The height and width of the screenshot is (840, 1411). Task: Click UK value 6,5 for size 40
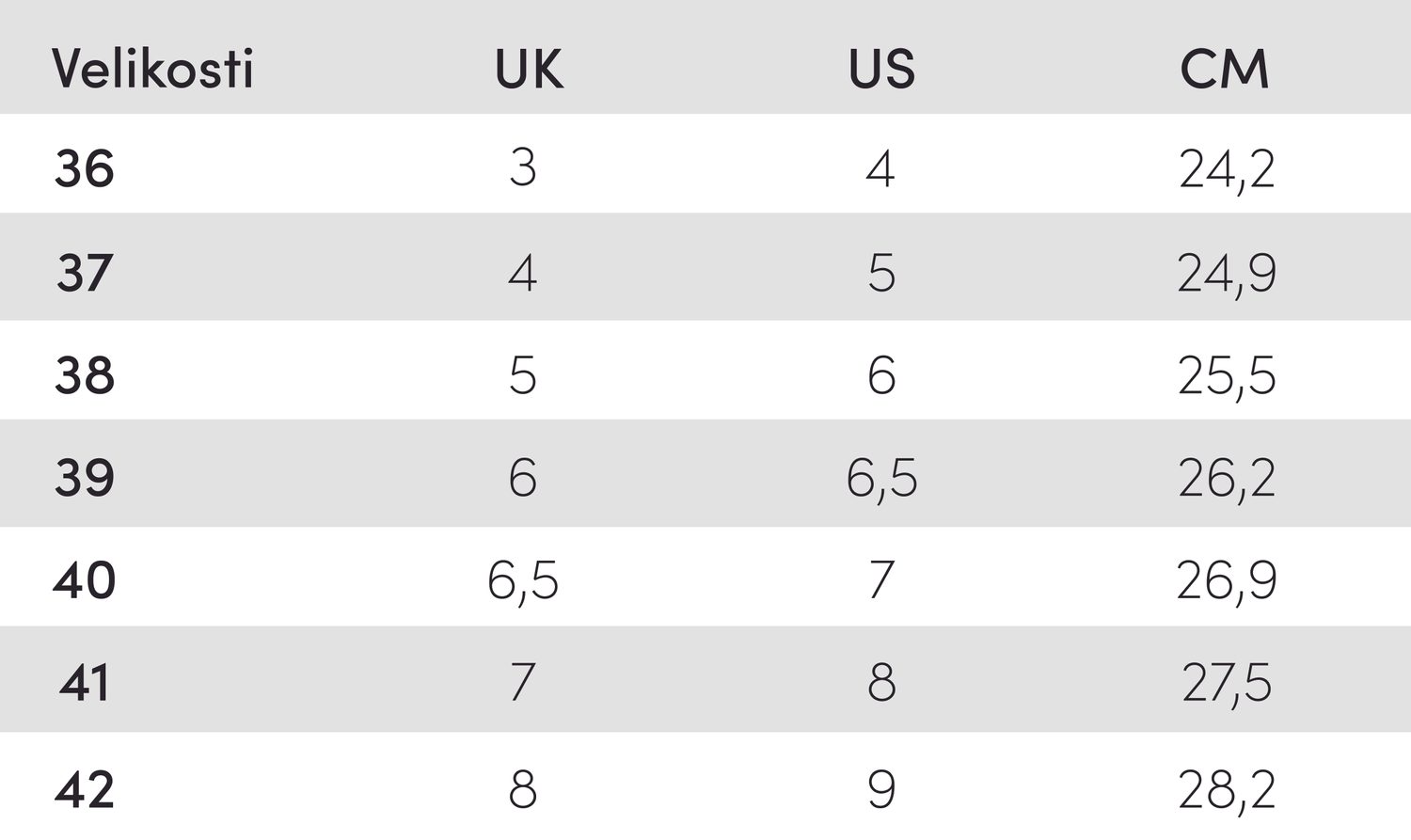[x=523, y=582]
